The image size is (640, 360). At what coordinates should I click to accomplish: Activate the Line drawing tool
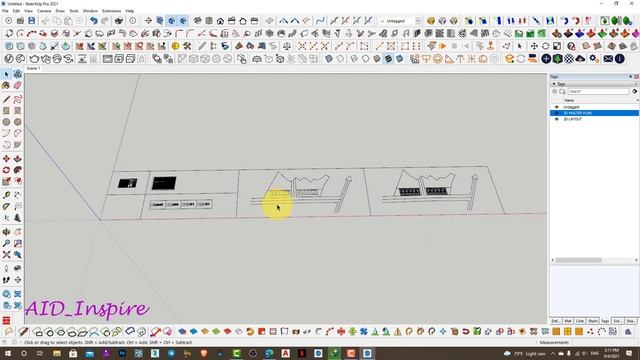(6, 99)
